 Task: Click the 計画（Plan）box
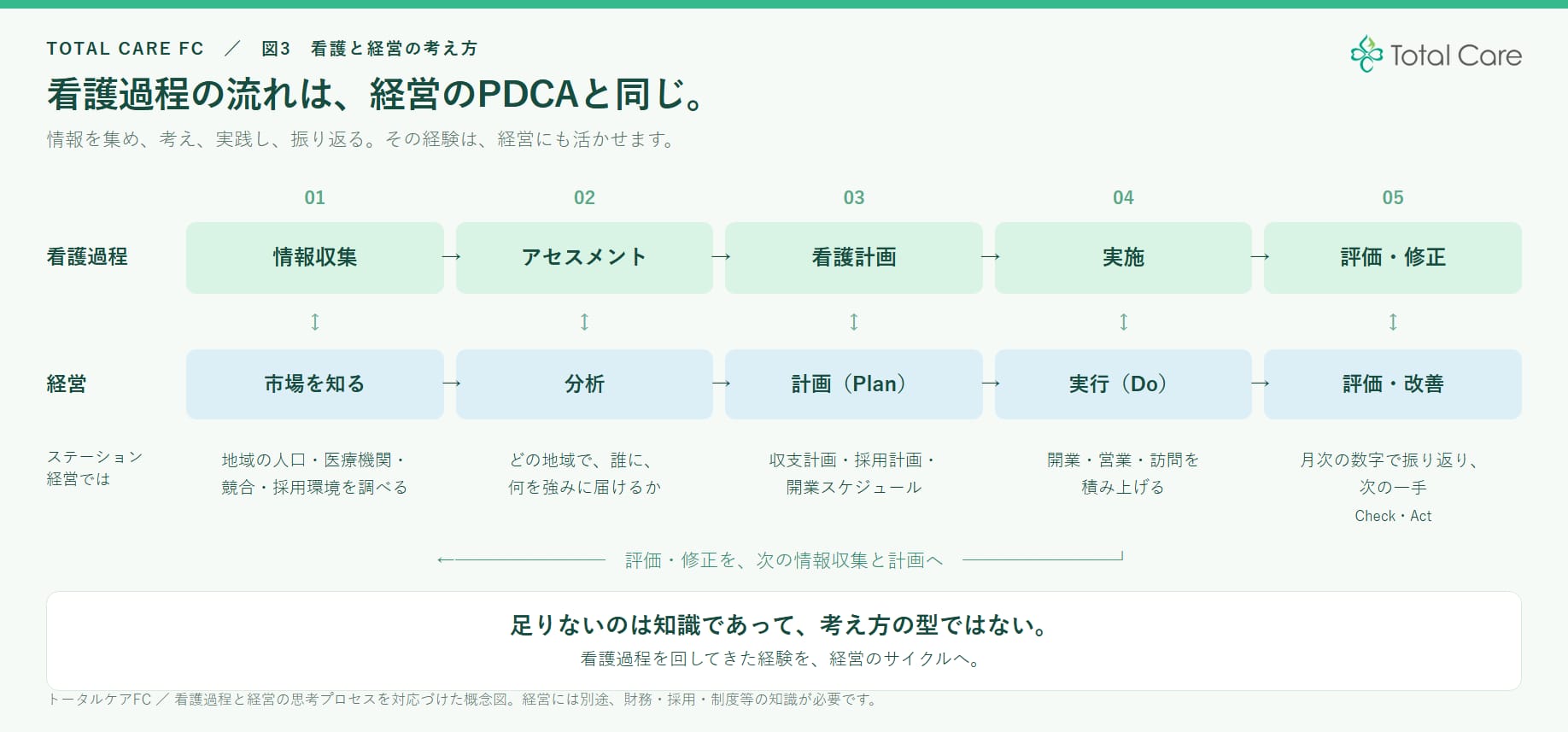click(x=854, y=384)
